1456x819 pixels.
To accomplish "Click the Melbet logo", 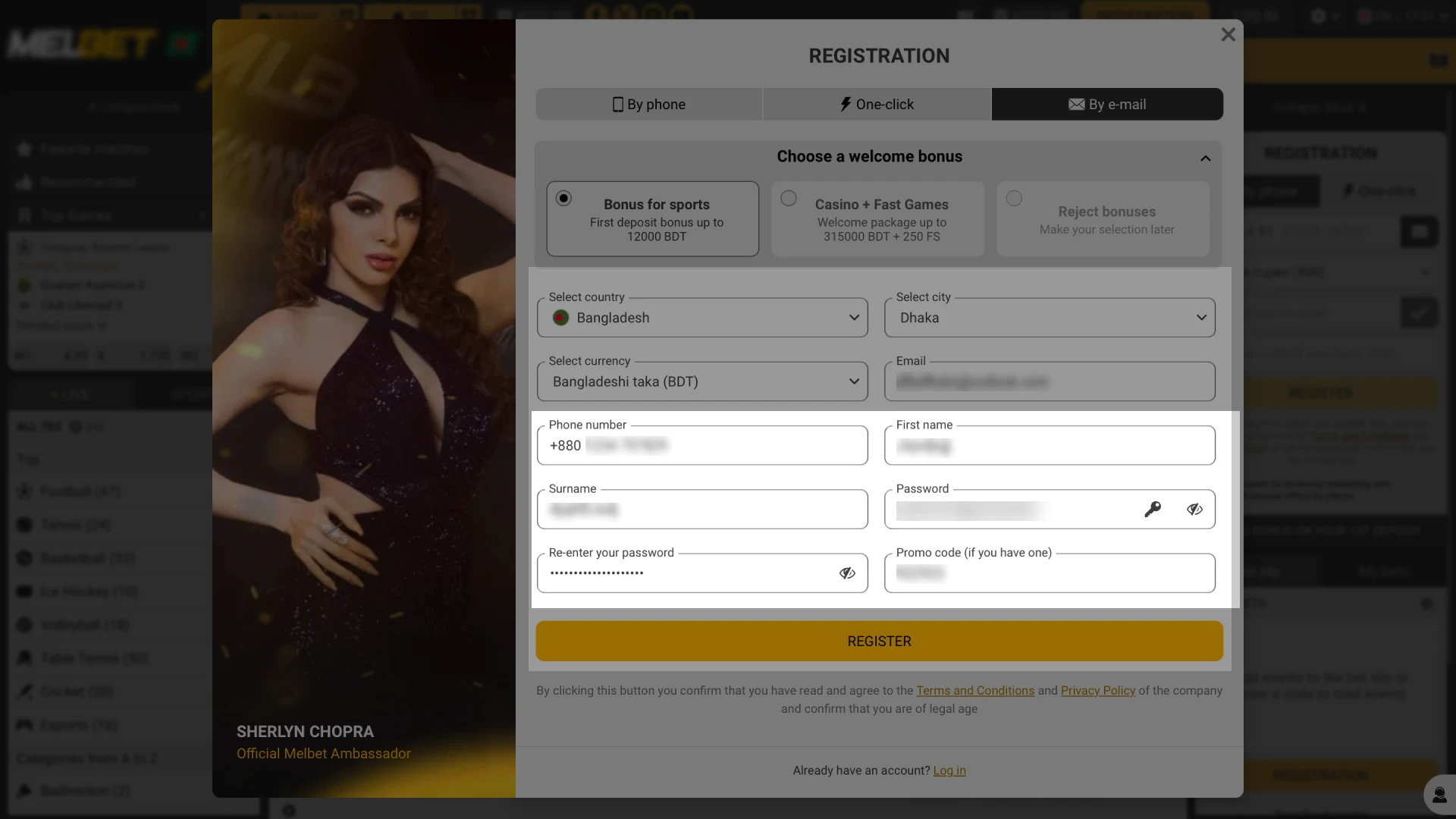I will point(80,43).
